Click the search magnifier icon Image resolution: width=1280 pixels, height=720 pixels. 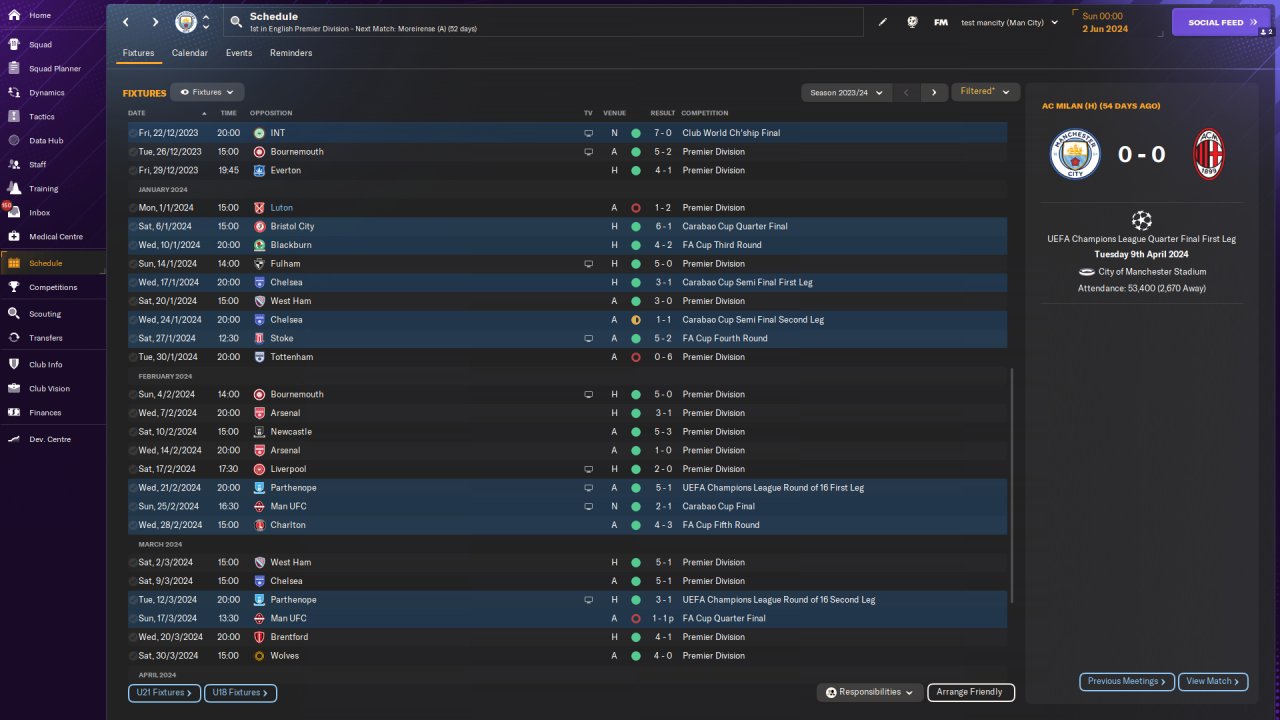click(x=235, y=22)
